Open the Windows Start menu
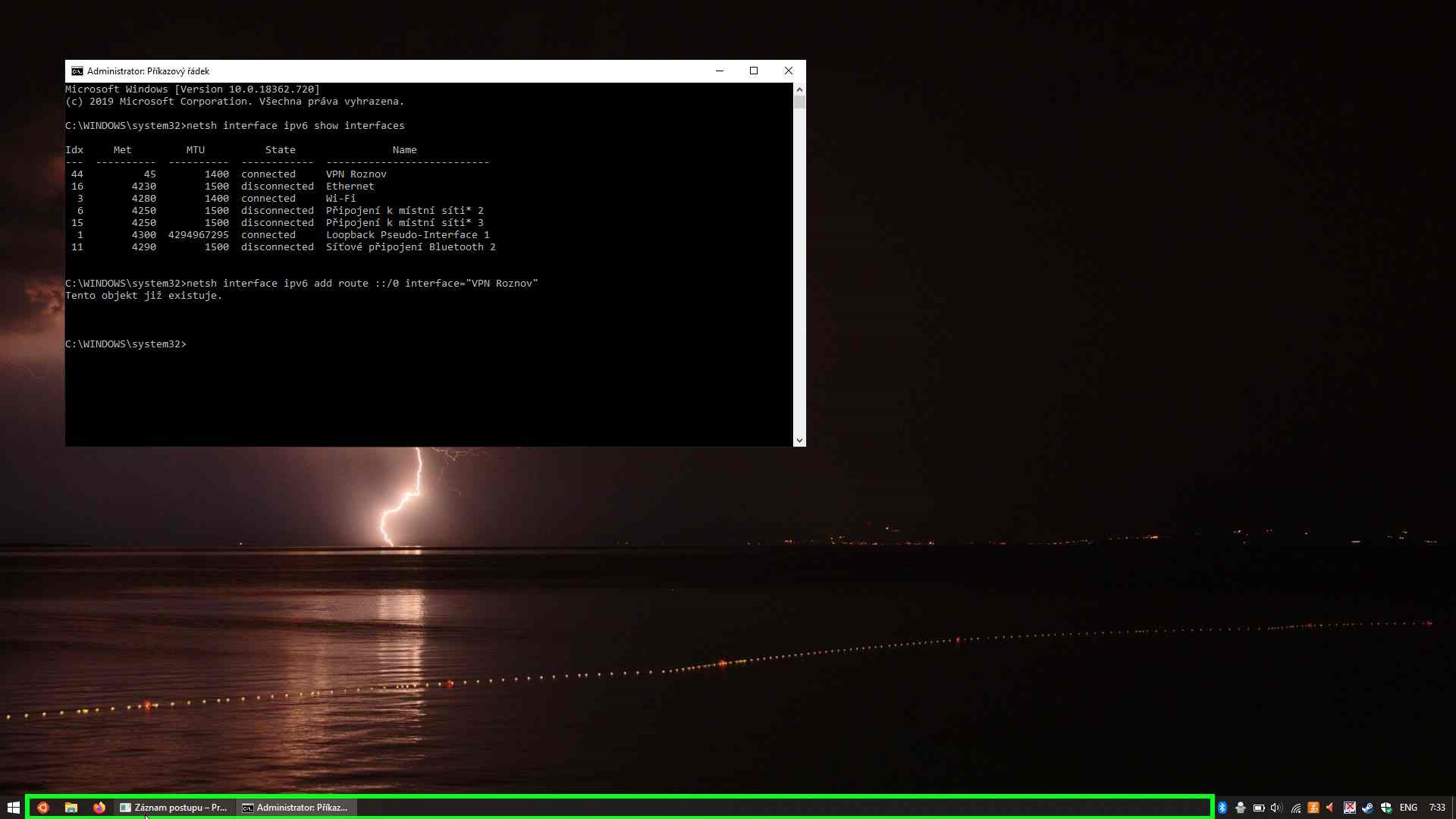Image resolution: width=1456 pixels, height=819 pixels. [13, 807]
